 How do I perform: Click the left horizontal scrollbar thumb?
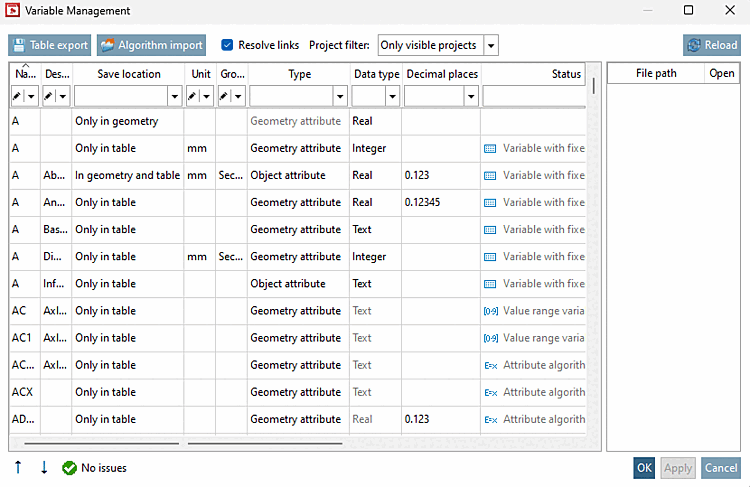coord(101,443)
